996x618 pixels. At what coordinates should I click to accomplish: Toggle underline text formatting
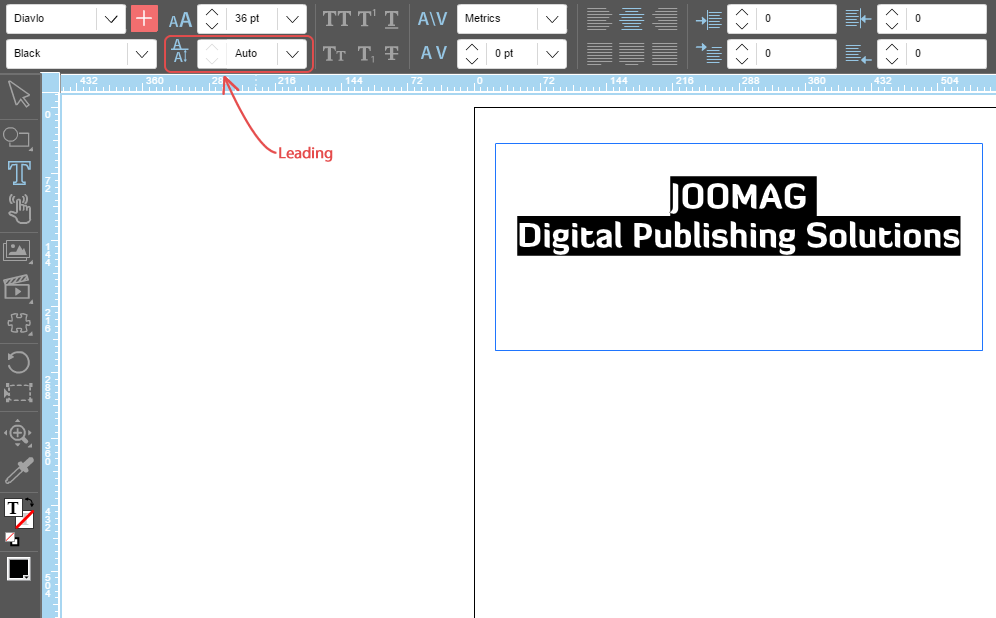[391, 18]
